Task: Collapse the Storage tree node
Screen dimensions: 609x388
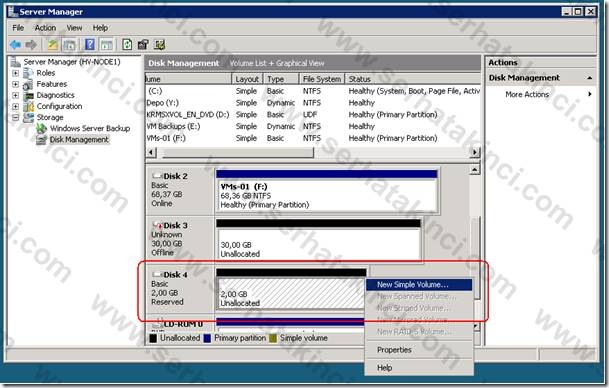Action: (x=15, y=117)
